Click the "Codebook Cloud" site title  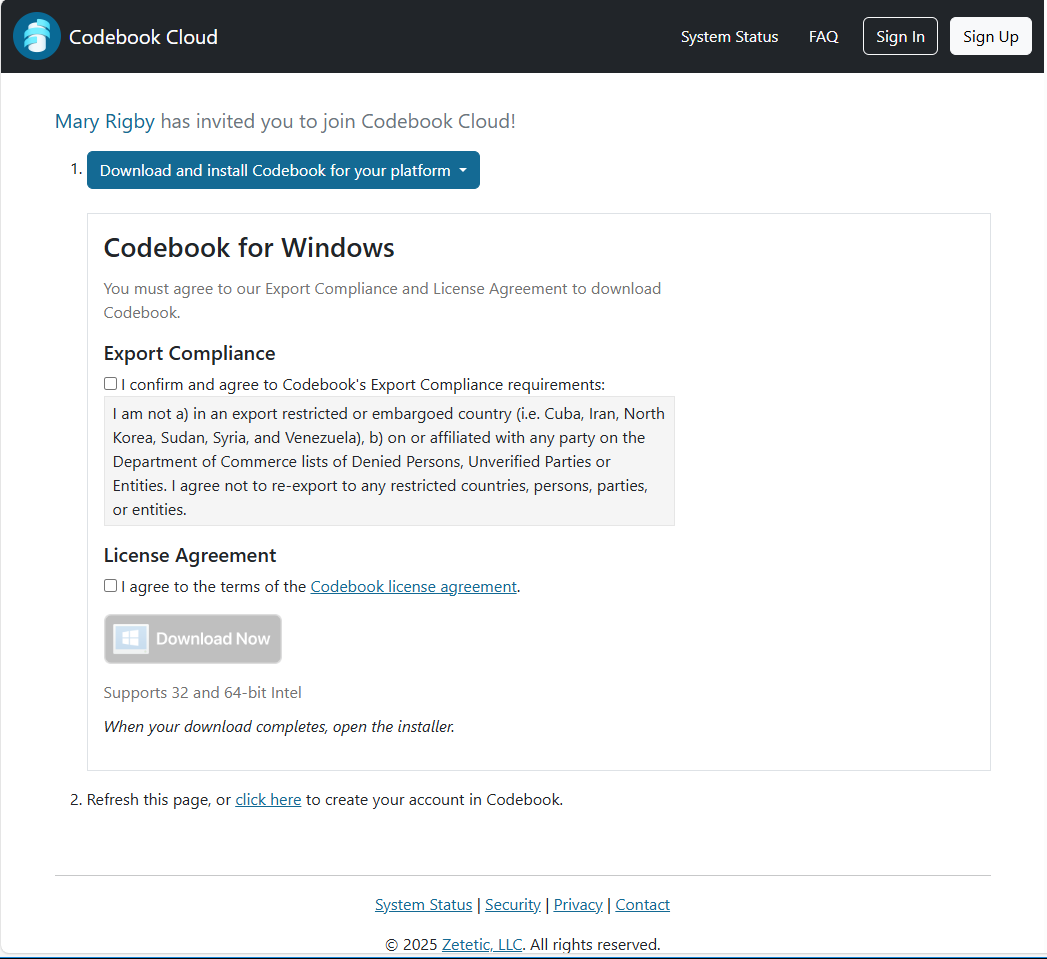143,36
